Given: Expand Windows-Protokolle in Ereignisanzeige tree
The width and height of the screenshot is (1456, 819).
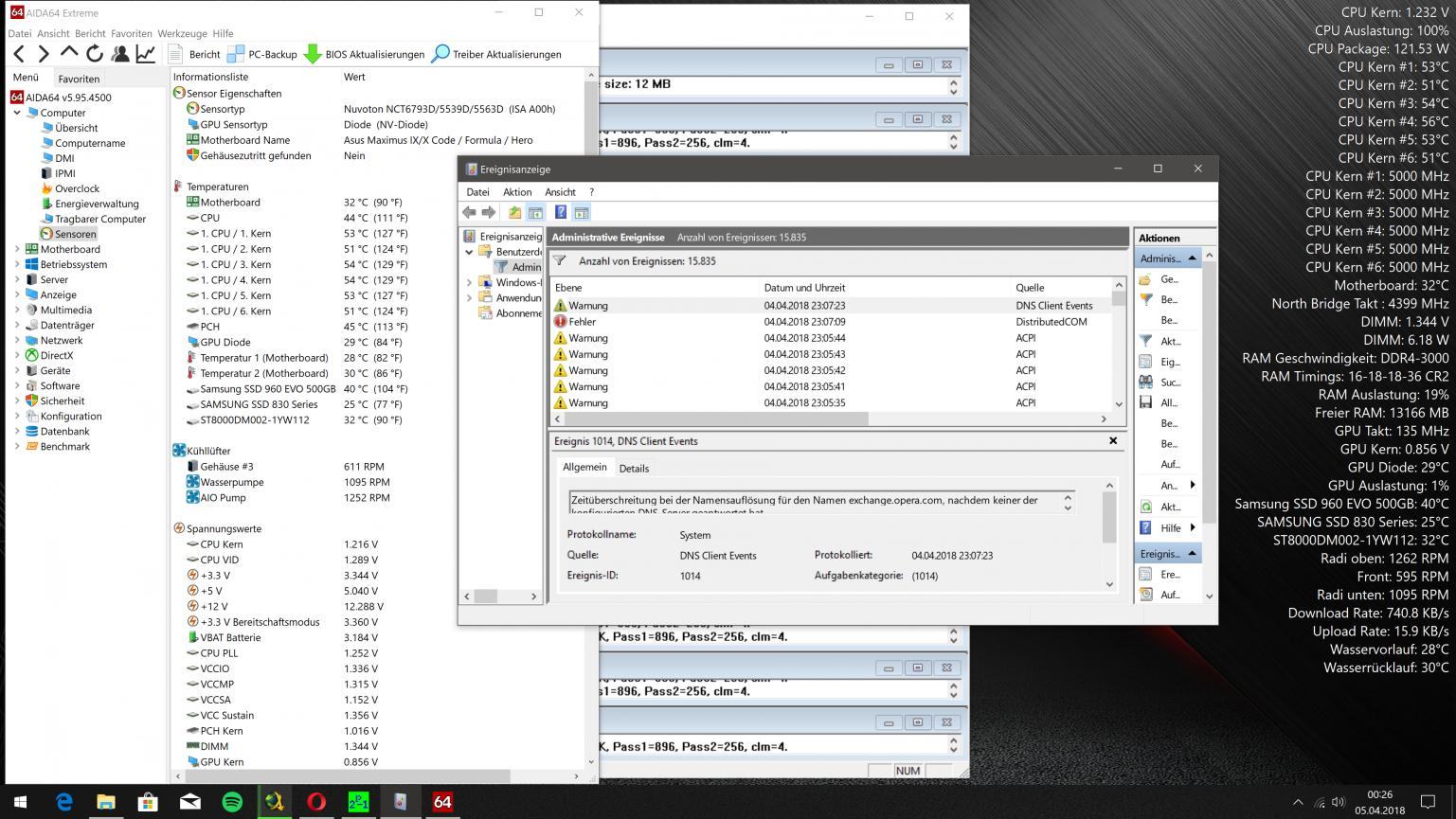Looking at the screenshot, I should coord(469,282).
